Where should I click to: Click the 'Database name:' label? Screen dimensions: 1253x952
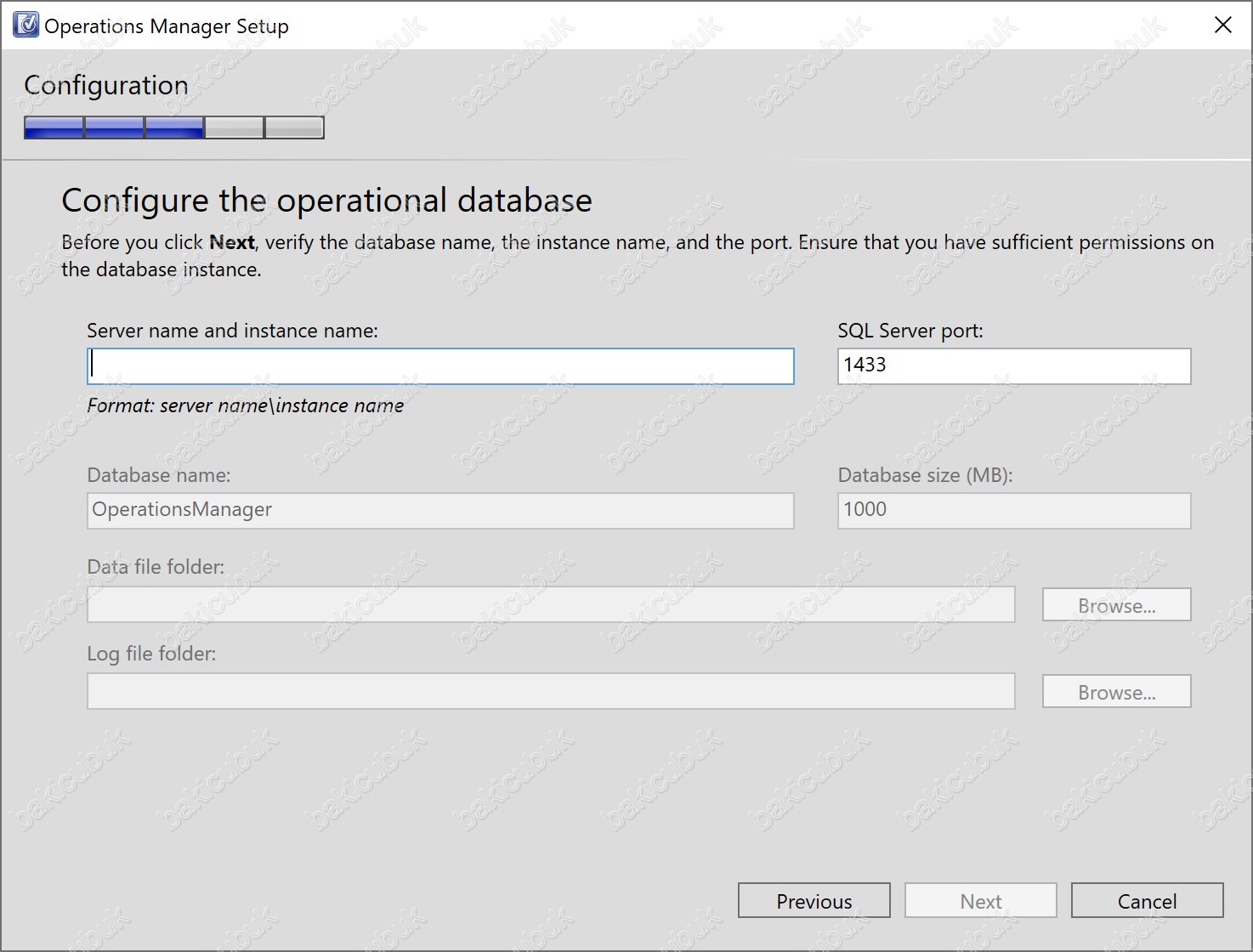click(159, 475)
